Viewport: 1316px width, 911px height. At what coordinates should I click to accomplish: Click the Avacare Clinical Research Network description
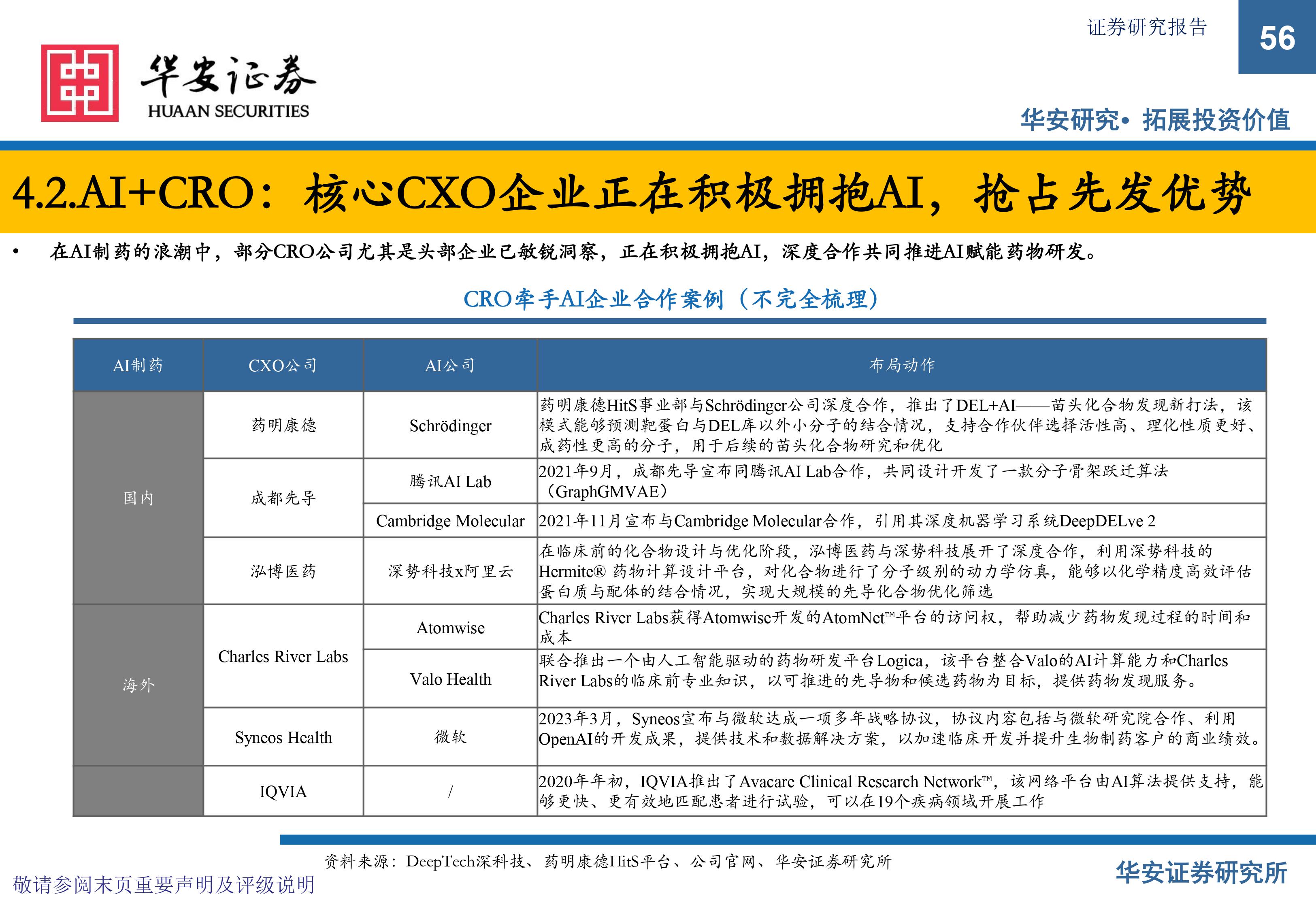coord(901,791)
